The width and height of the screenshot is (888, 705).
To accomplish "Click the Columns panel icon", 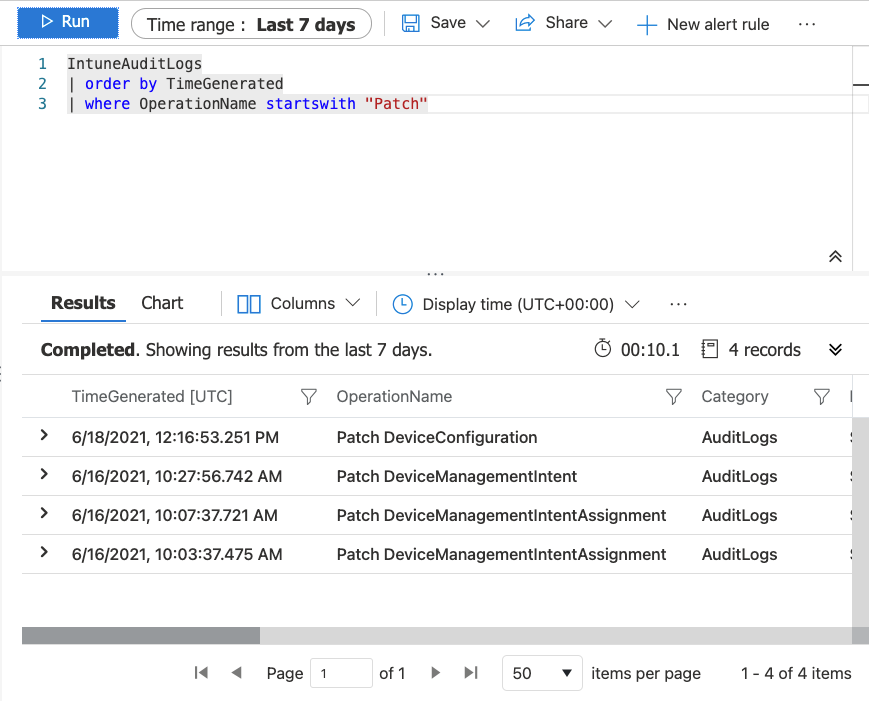I will point(249,304).
